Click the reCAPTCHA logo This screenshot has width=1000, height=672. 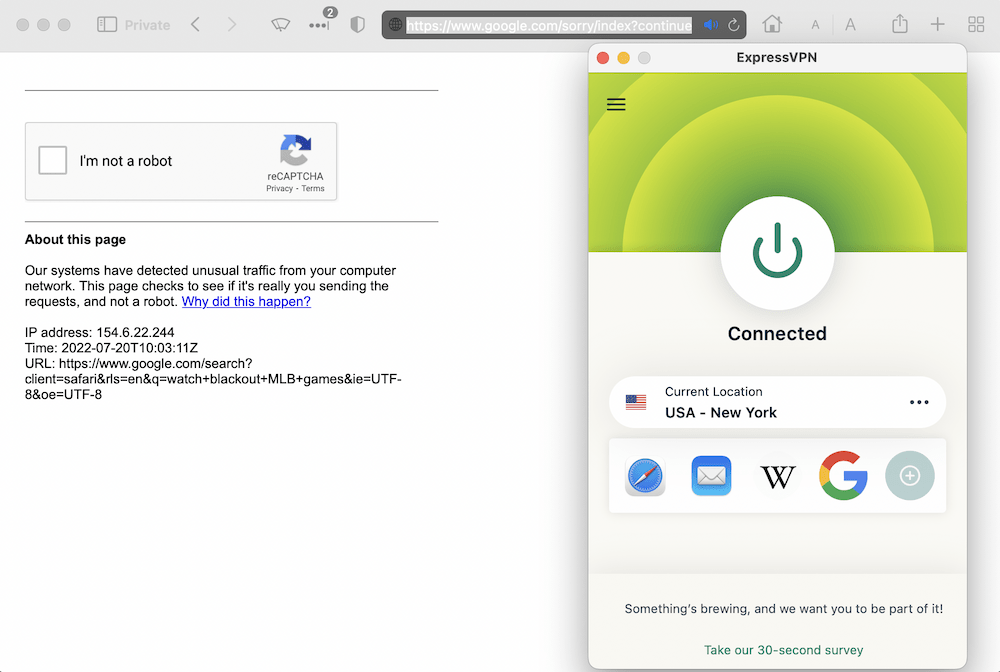pyautogui.click(x=295, y=150)
